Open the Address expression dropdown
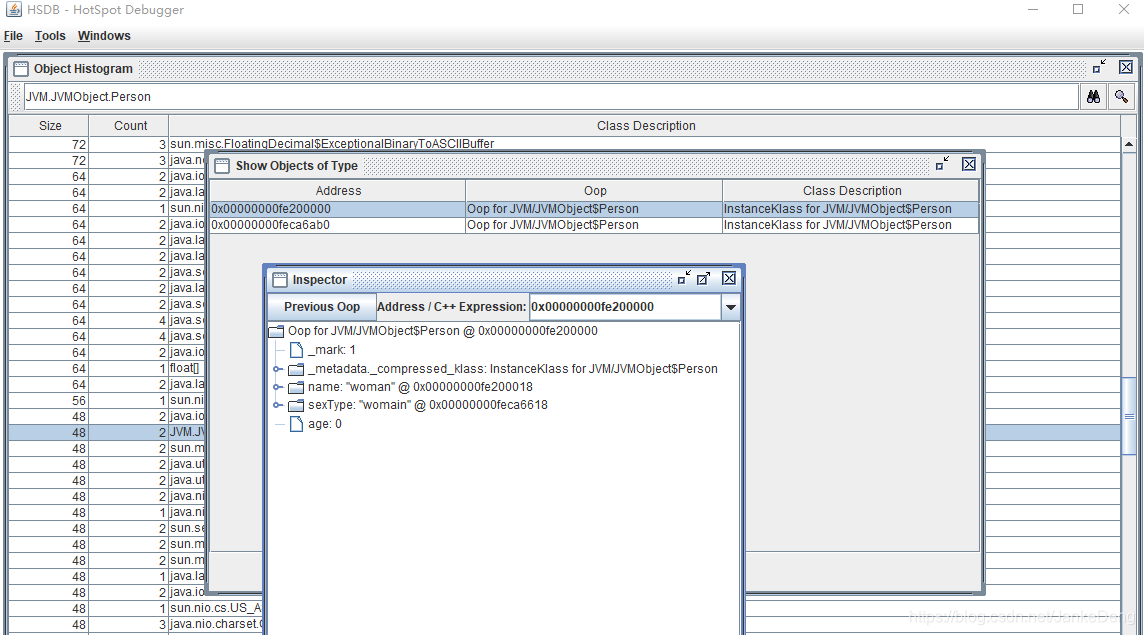This screenshot has height=635, width=1144. click(x=730, y=307)
